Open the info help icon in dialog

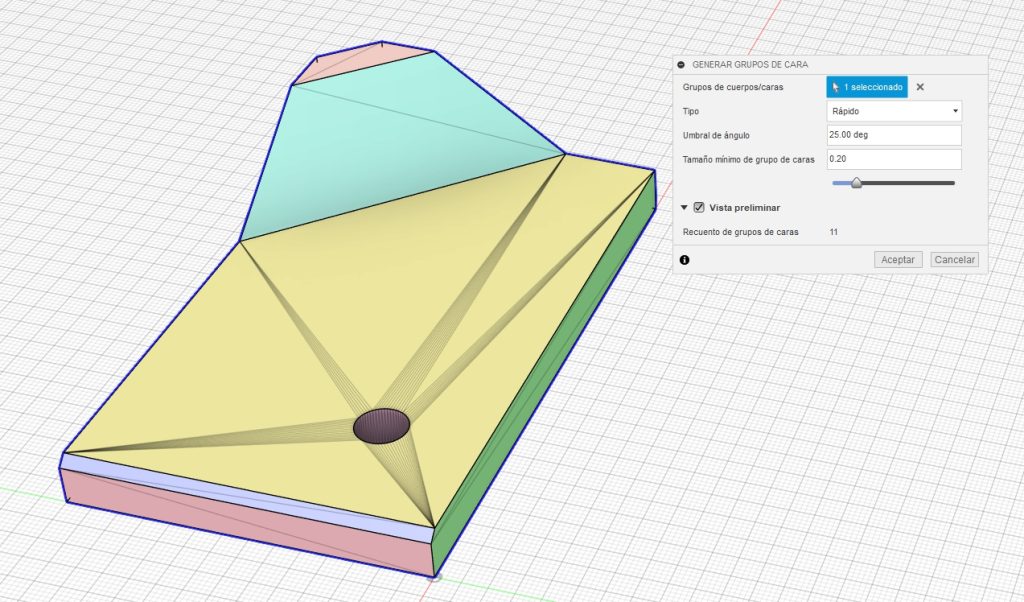(x=684, y=260)
